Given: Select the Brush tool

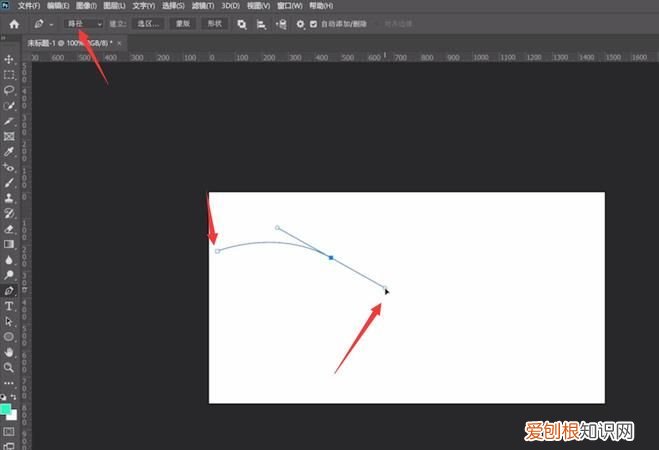Looking at the screenshot, I should point(9,182).
